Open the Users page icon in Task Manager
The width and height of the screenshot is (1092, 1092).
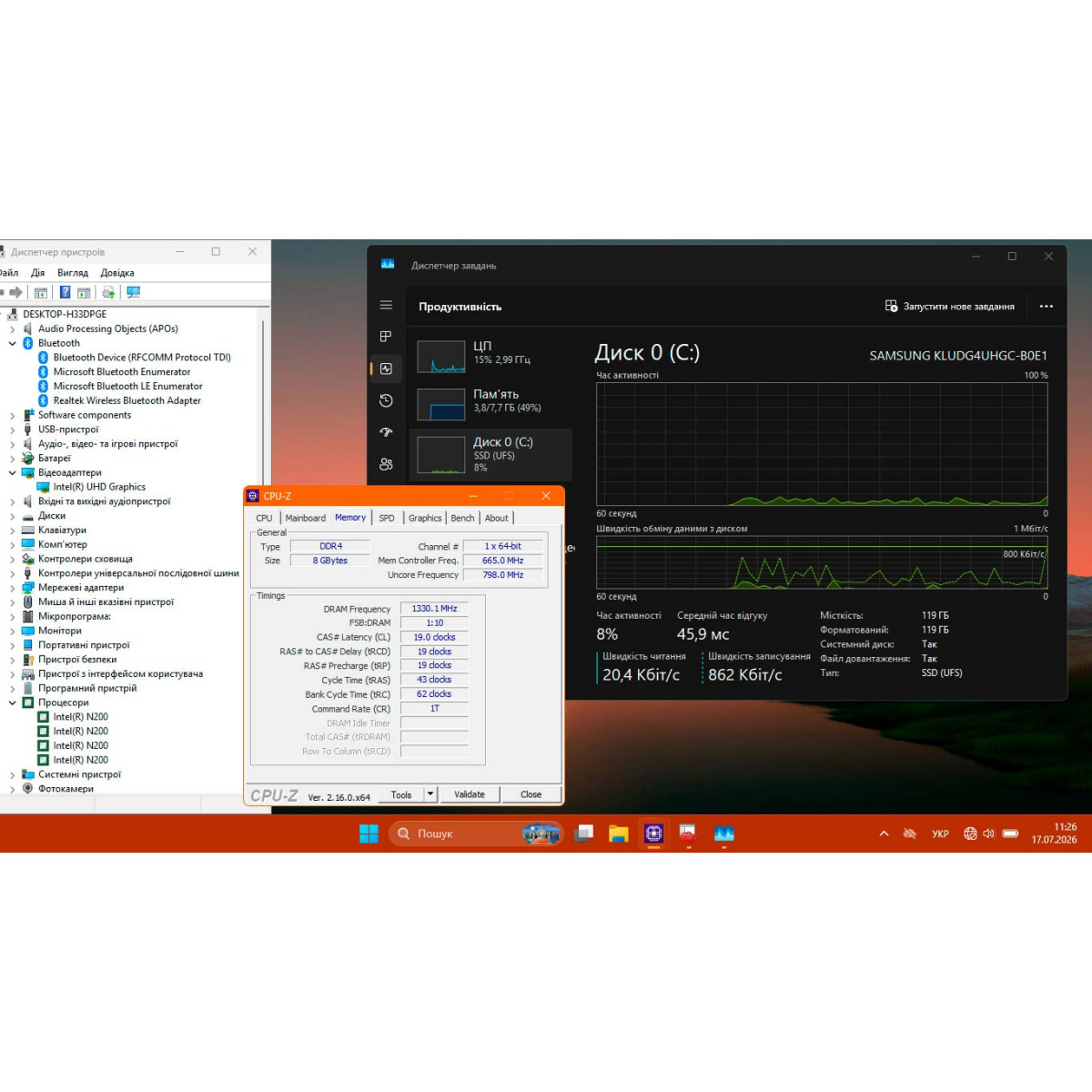point(386,464)
